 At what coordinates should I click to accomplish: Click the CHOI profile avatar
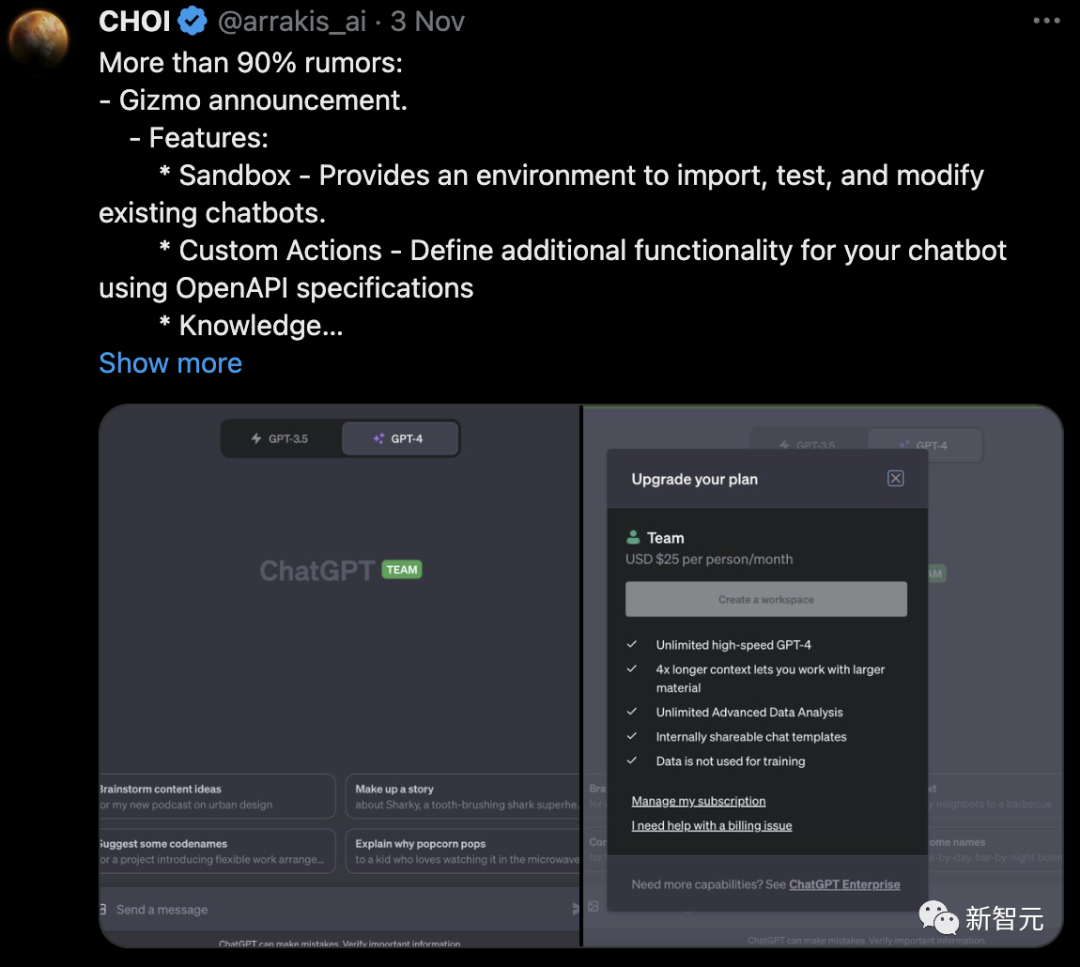click(x=38, y=40)
